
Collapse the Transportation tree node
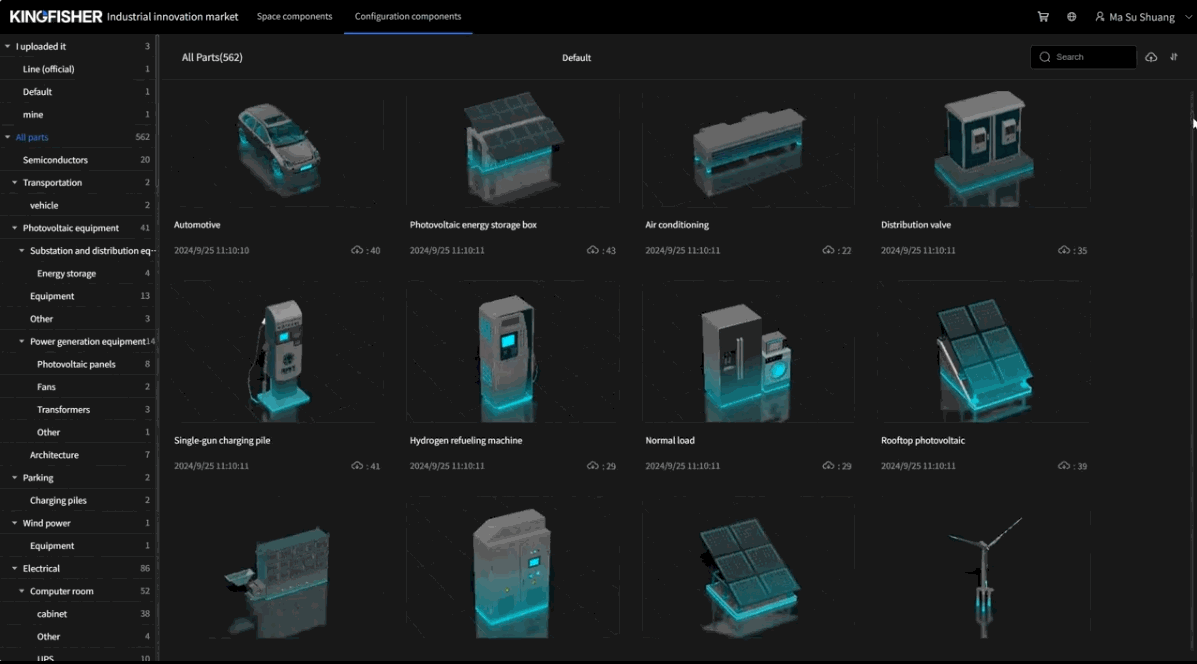(15, 182)
